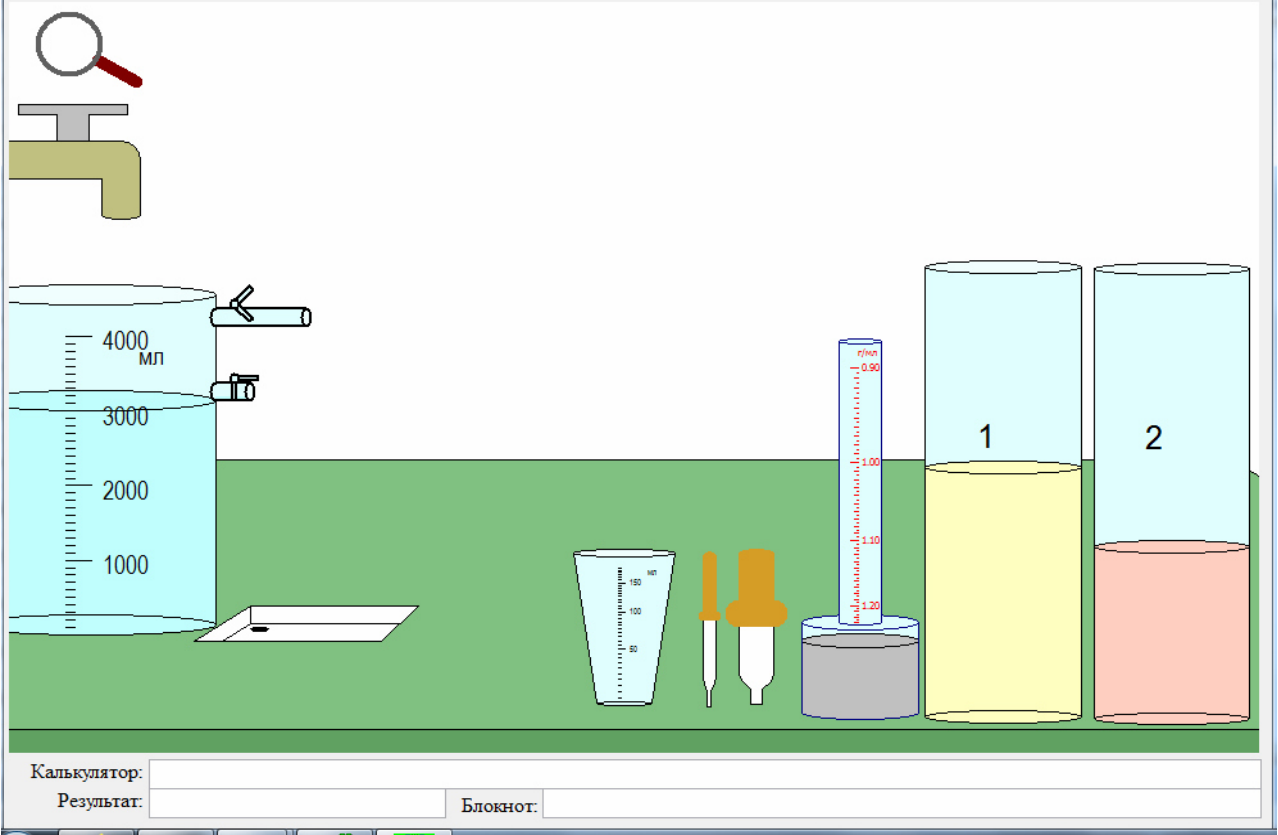
Task: Click the Блокнот label
Action: [x=500, y=805]
